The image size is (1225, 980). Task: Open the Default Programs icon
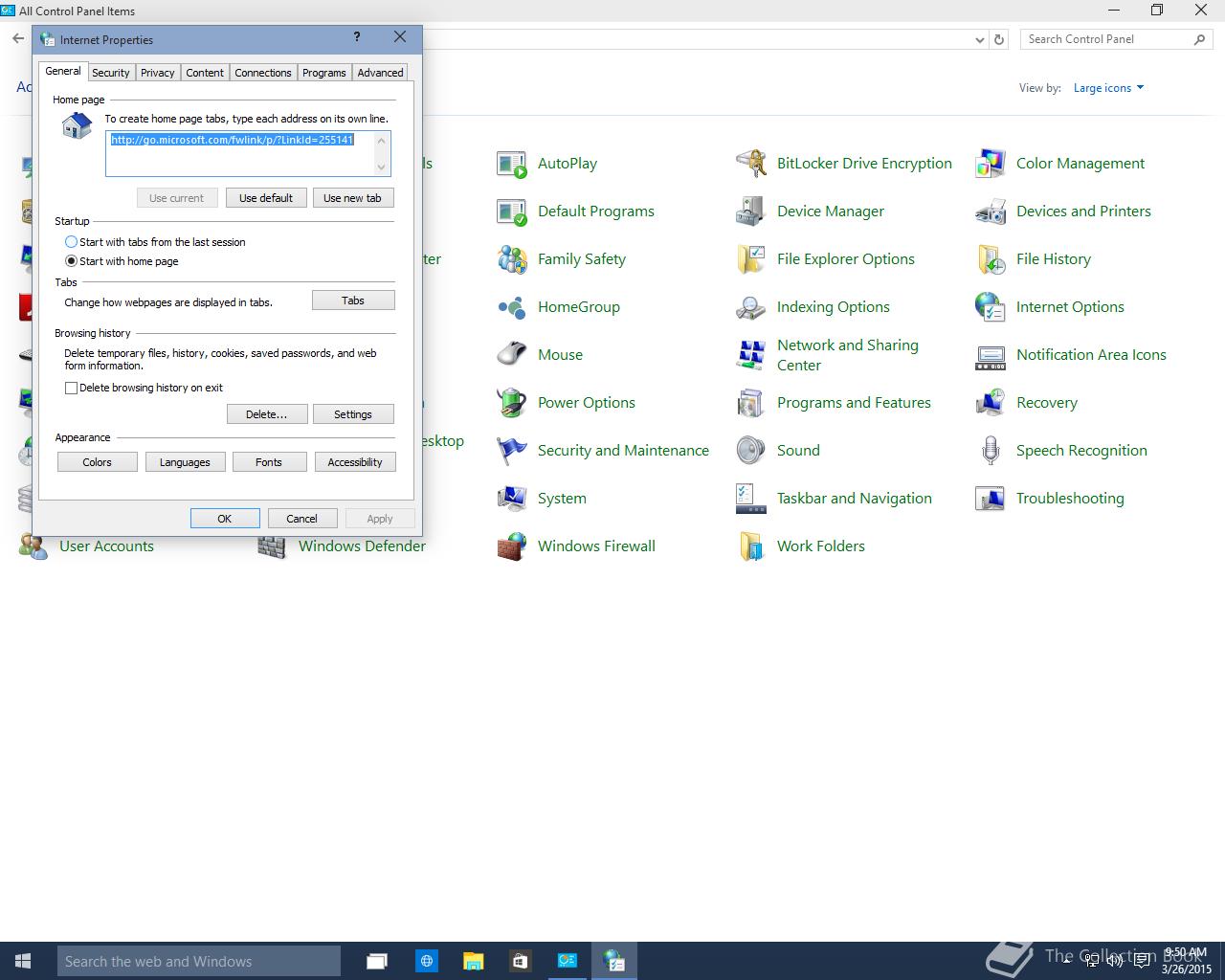point(512,212)
